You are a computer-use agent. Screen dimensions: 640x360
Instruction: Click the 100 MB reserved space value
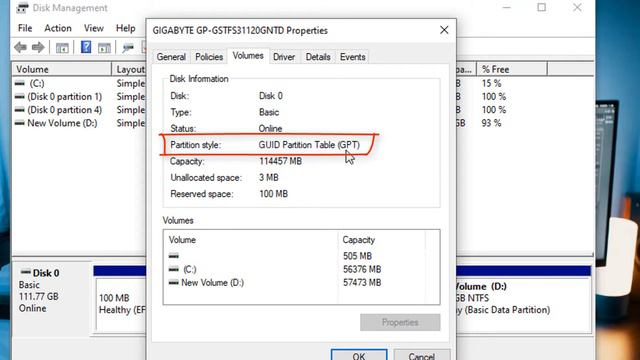click(x=273, y=194)
